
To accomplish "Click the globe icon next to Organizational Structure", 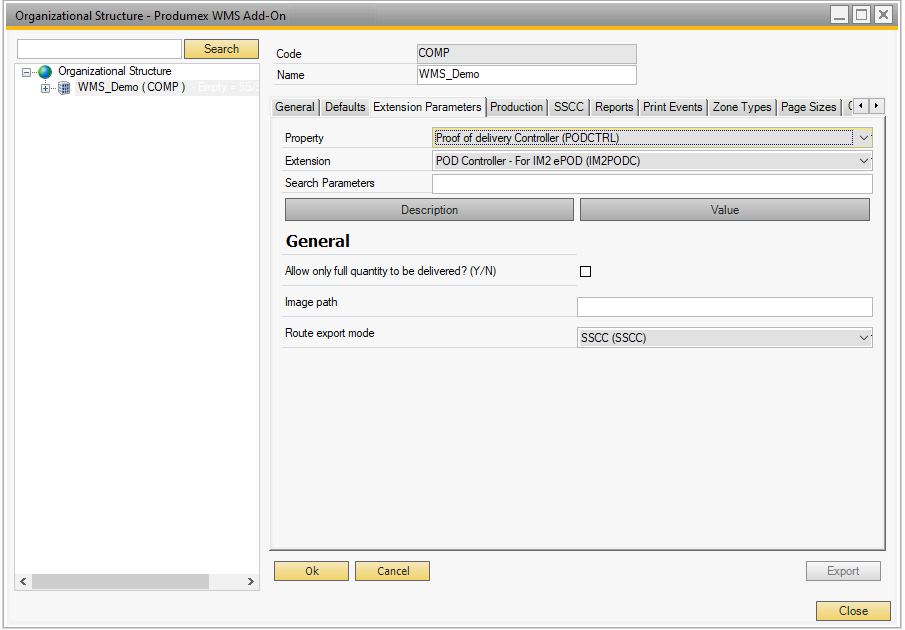I will point(44,71).
